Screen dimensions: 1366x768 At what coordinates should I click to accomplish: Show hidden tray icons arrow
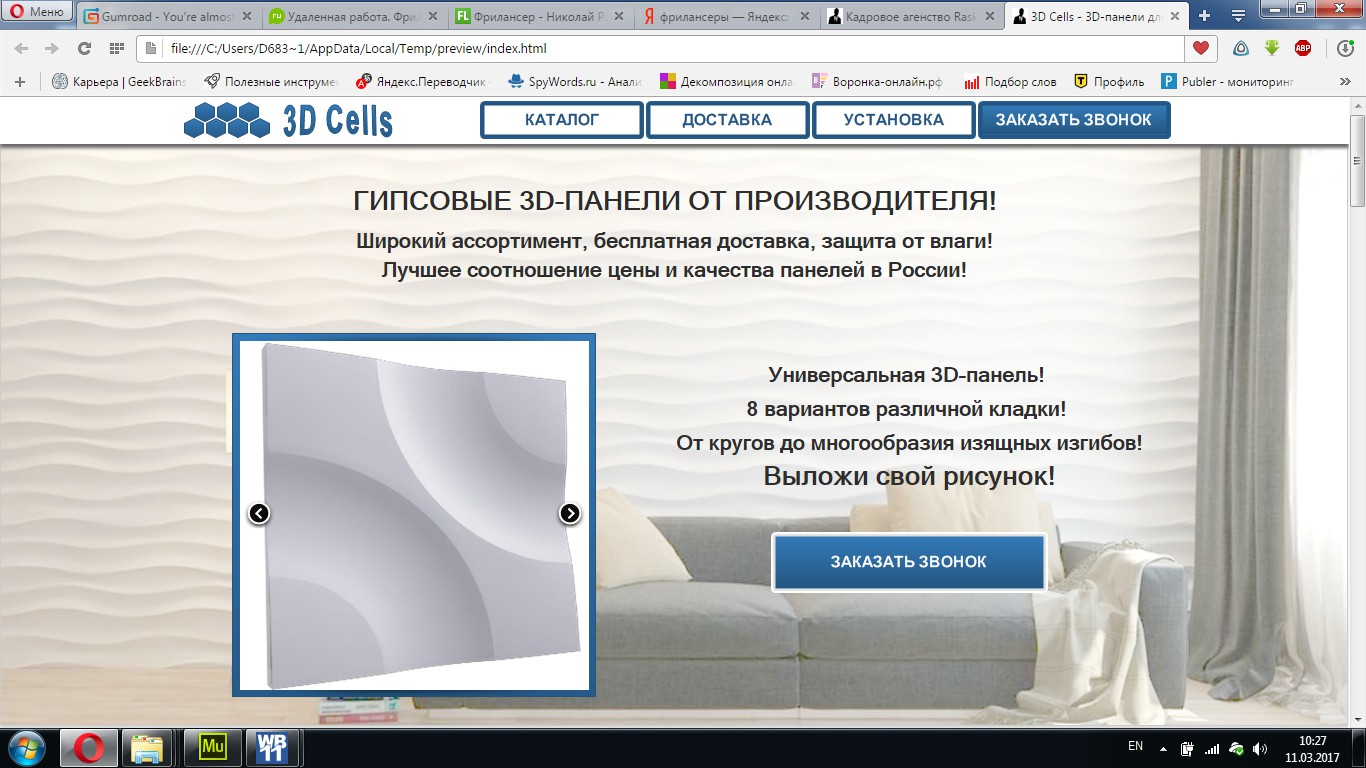pos(1162,748)
